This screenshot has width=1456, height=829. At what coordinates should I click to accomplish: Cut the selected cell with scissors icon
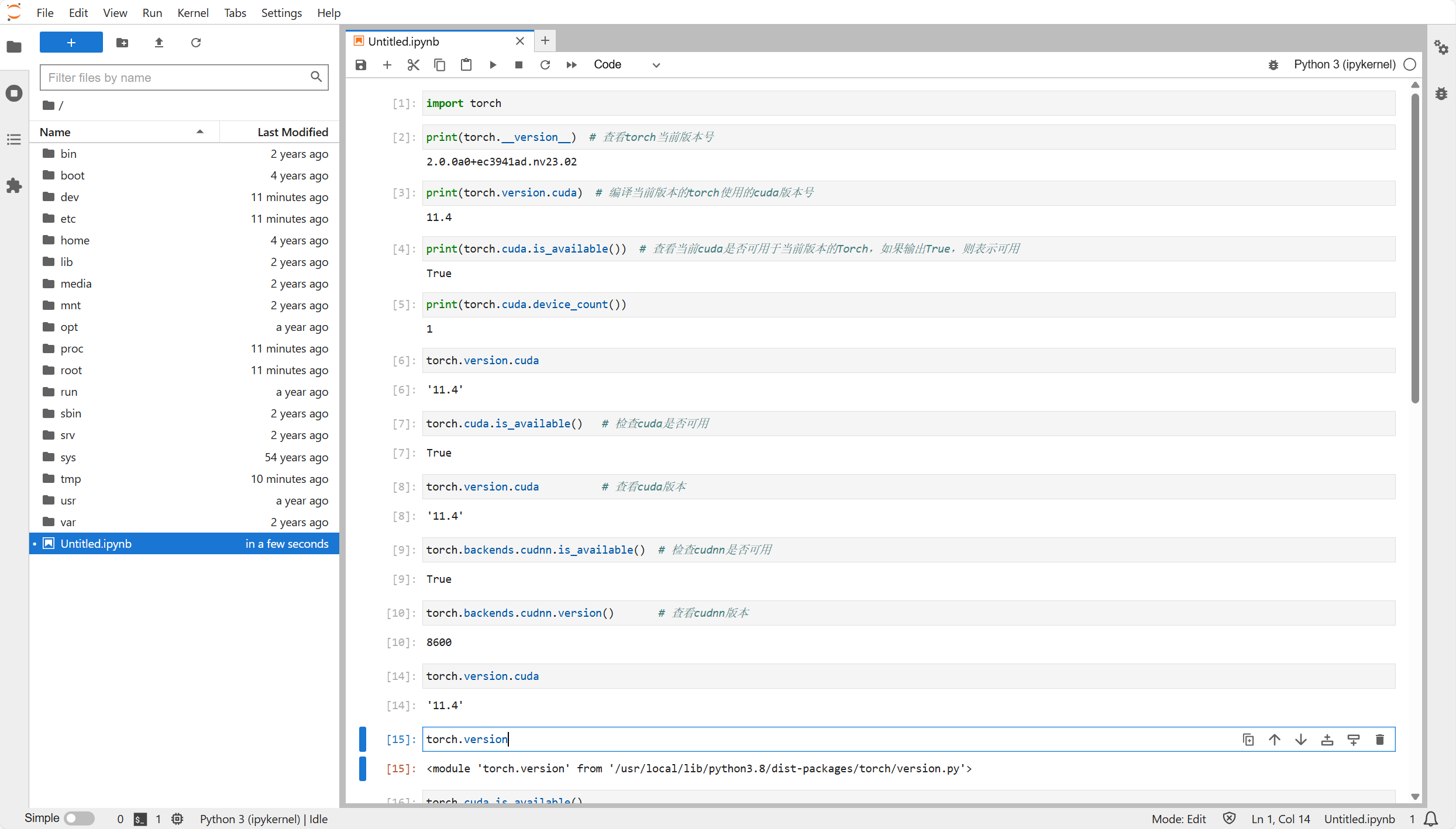coord(414,65)
